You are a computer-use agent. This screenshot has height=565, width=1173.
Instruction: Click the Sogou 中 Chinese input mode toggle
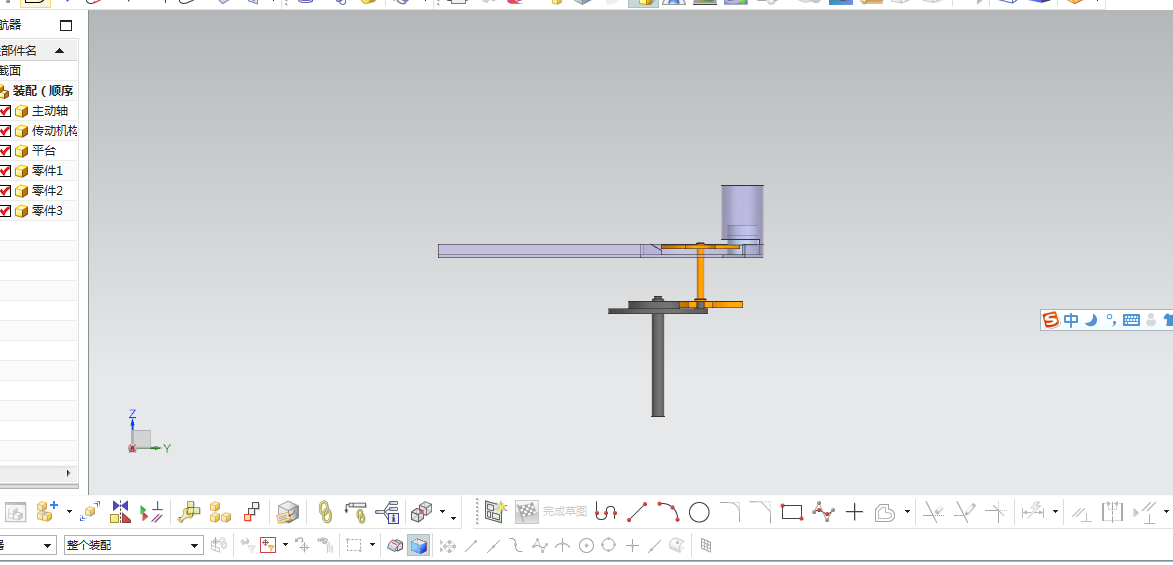(1071, 320)
